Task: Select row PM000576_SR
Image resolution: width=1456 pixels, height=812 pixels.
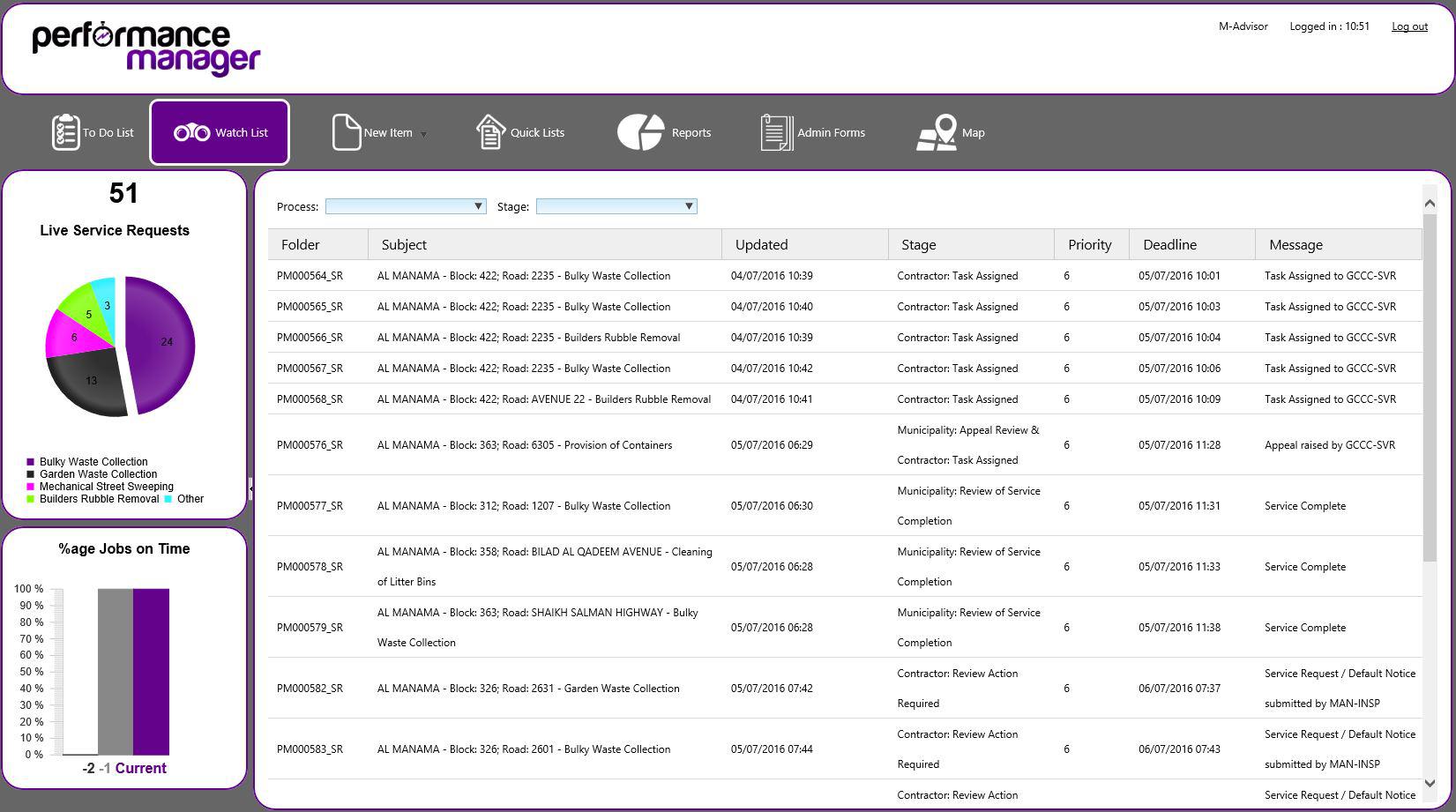Action: (845, 444)
